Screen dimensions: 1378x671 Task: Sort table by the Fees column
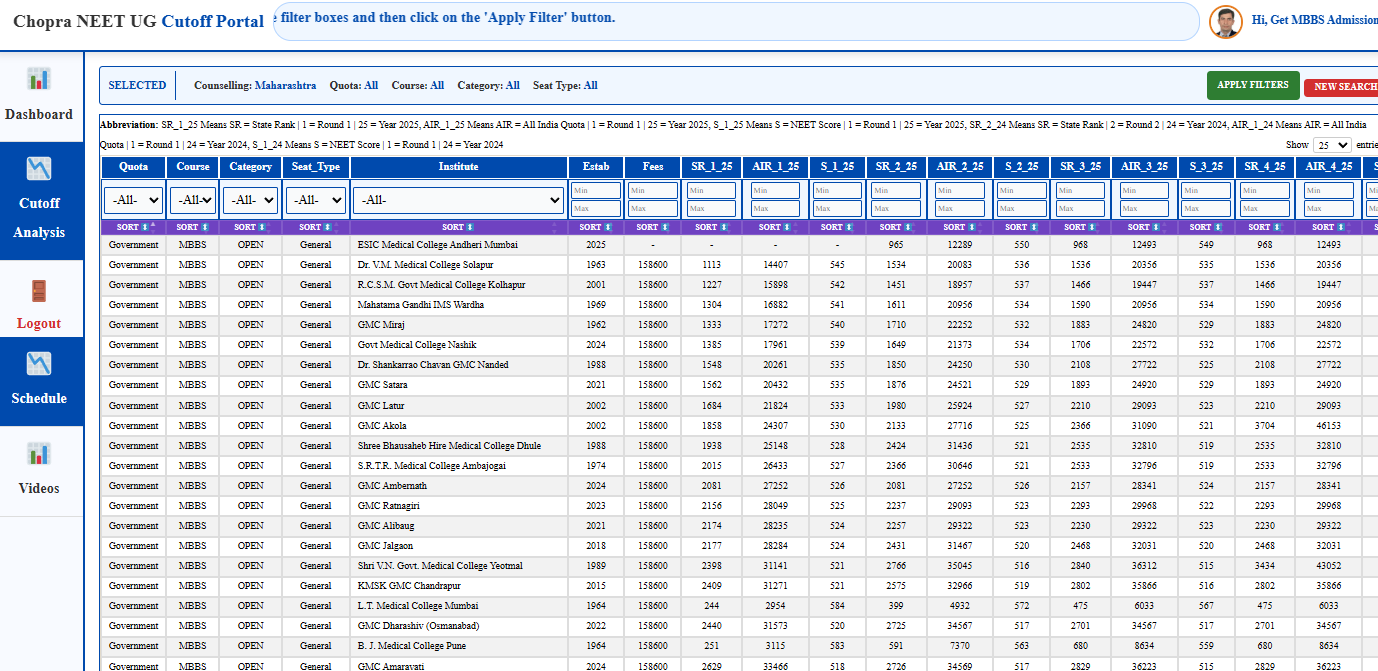[652, 228]
